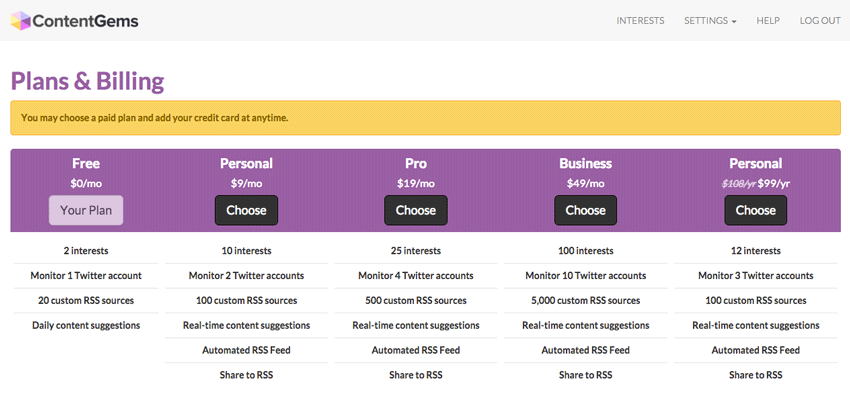850x403 pixels.
Task: Click the struck-through $108/yr price
Action: [738, 184]
